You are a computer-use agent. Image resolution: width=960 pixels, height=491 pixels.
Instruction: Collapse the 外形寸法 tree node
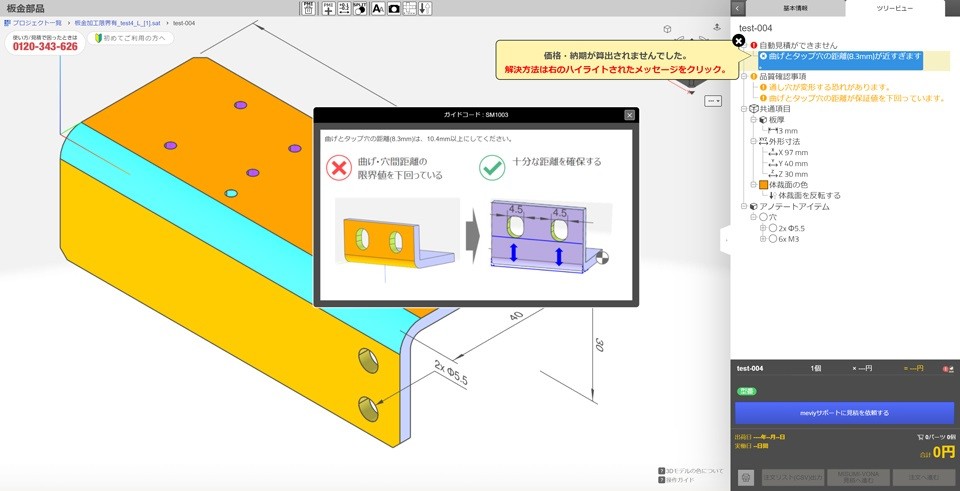[754, 141]
